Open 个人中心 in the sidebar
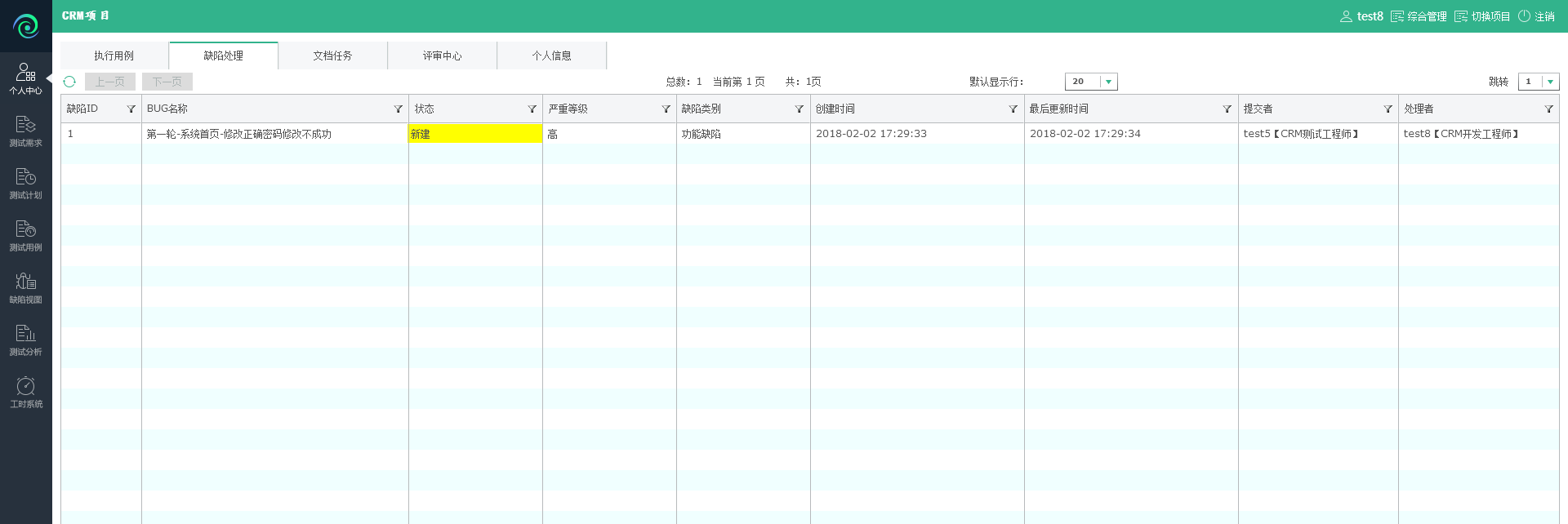 click(x=25, y=78)
